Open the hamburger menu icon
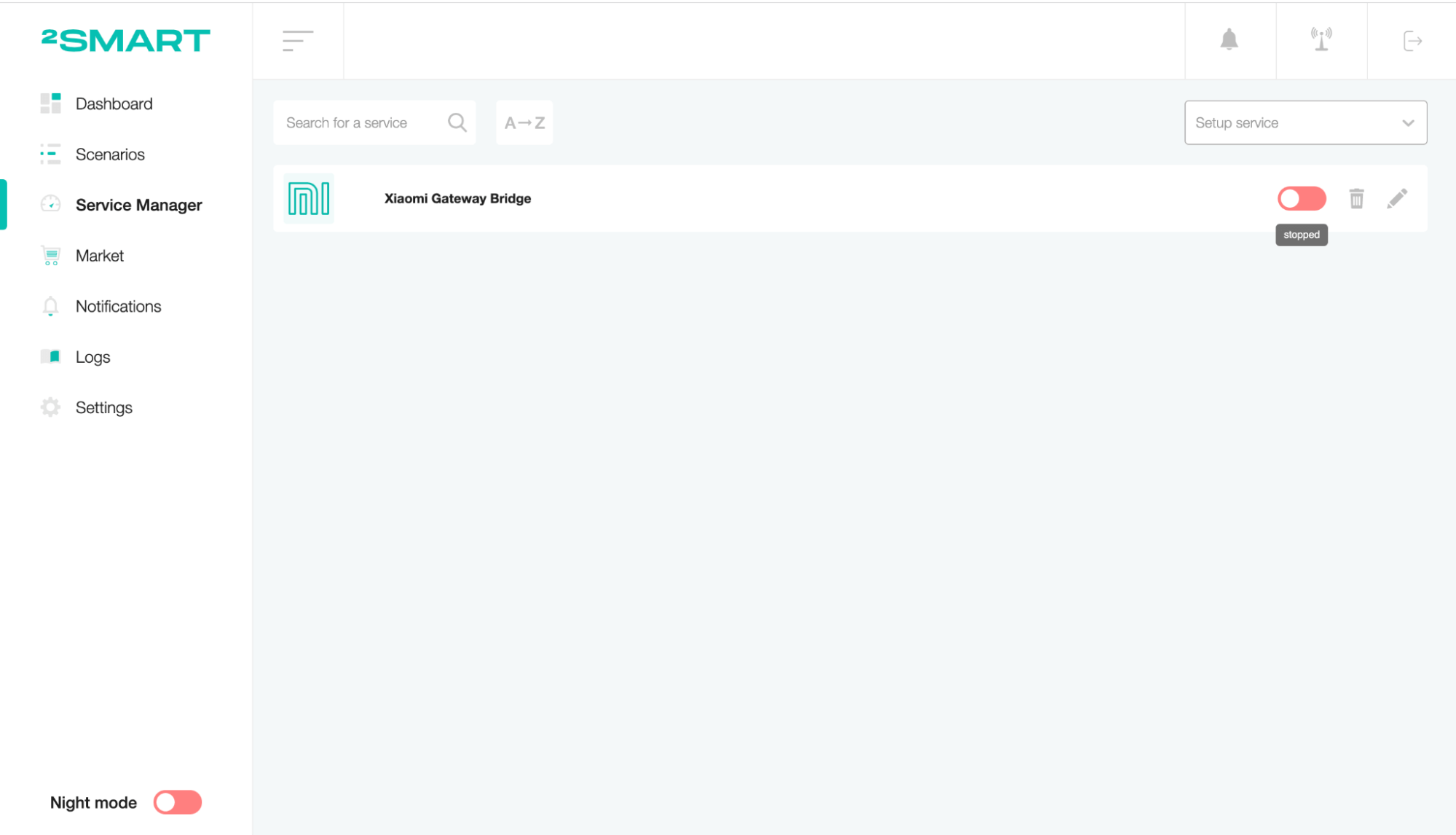This screenshot has height=835, width=1456. coord(297,42)
